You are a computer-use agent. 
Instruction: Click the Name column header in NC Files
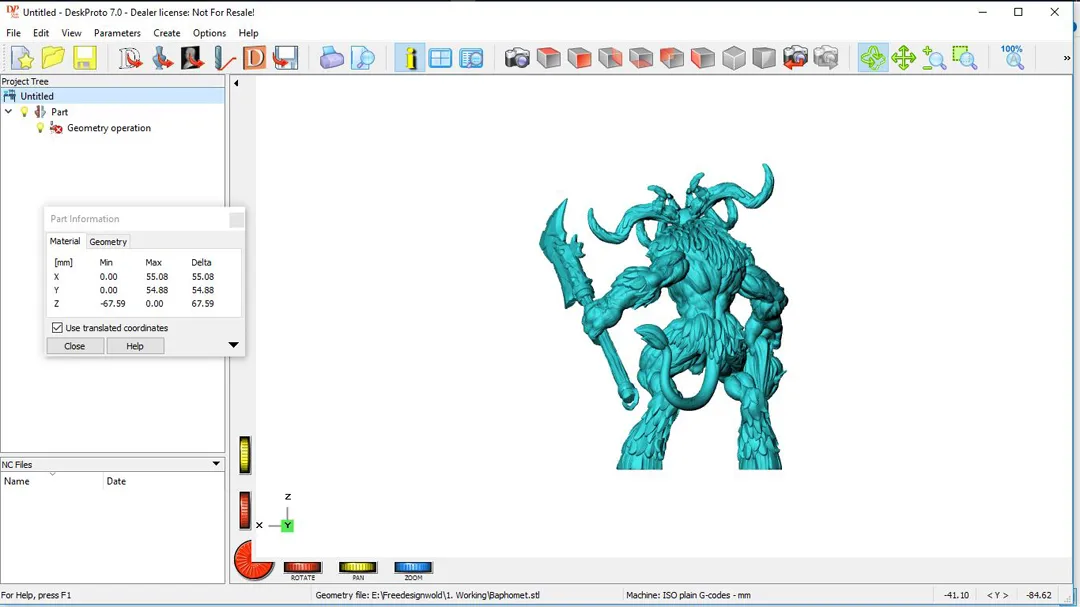click(x=52, y=481)
